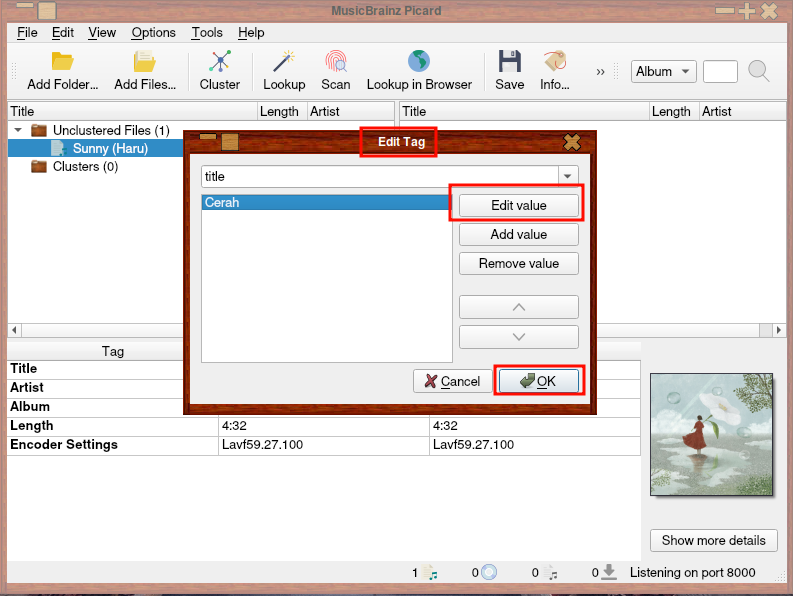Click the Save floppy disk icon

point(509,63)
